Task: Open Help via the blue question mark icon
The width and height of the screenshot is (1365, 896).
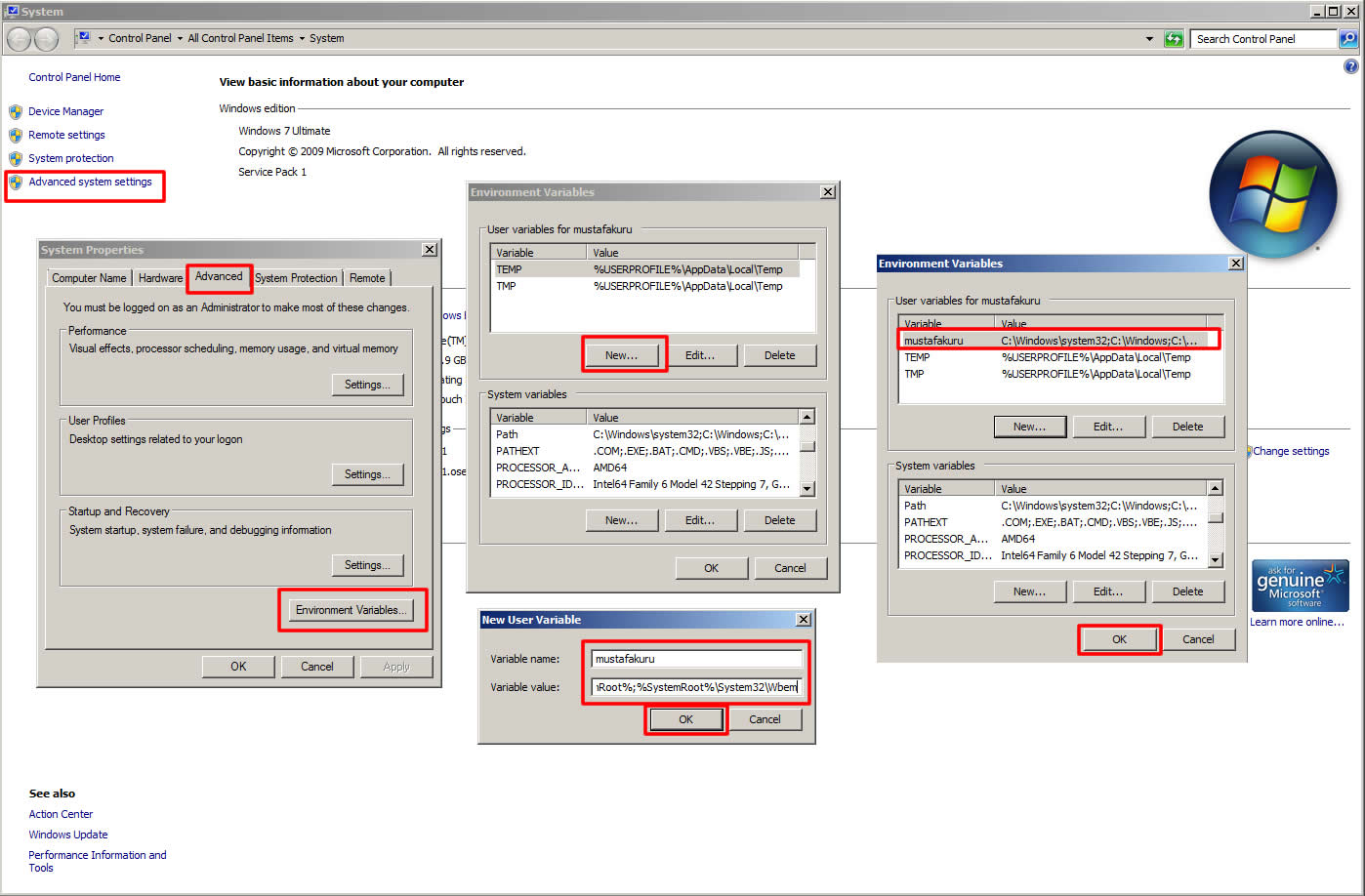Action: point(1351,67)
